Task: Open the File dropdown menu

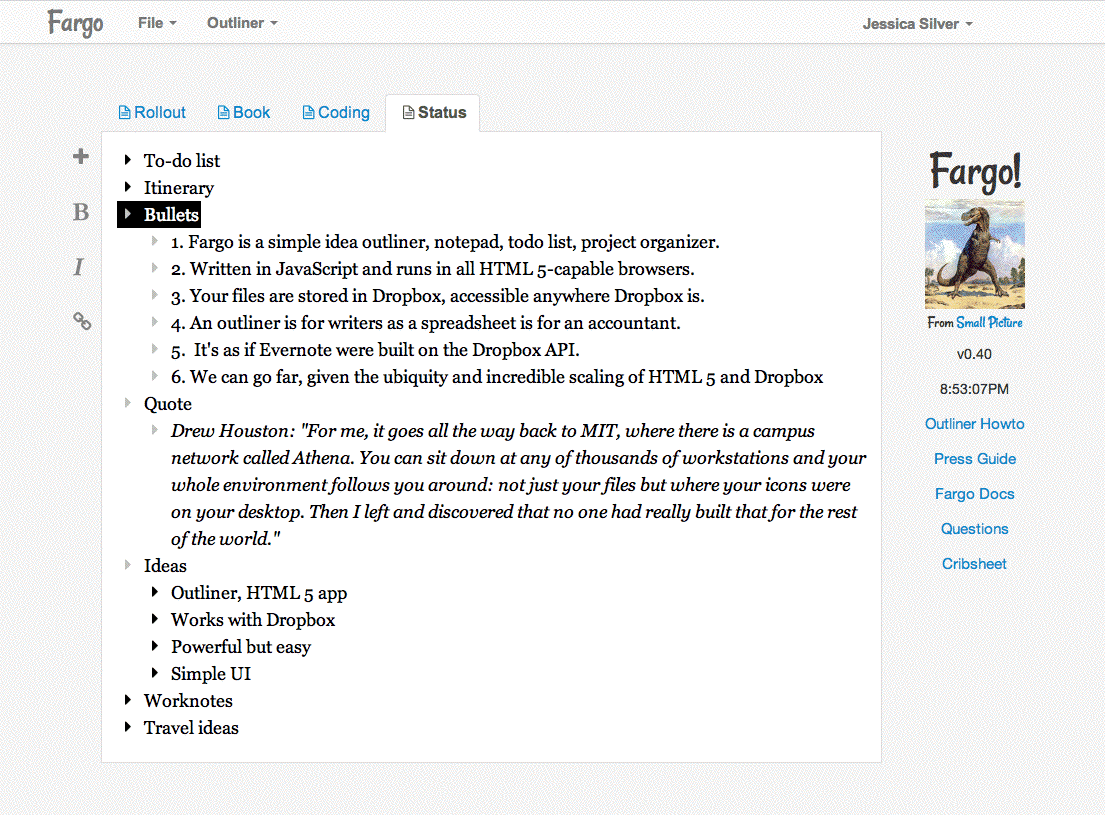Action: (157, 23)
